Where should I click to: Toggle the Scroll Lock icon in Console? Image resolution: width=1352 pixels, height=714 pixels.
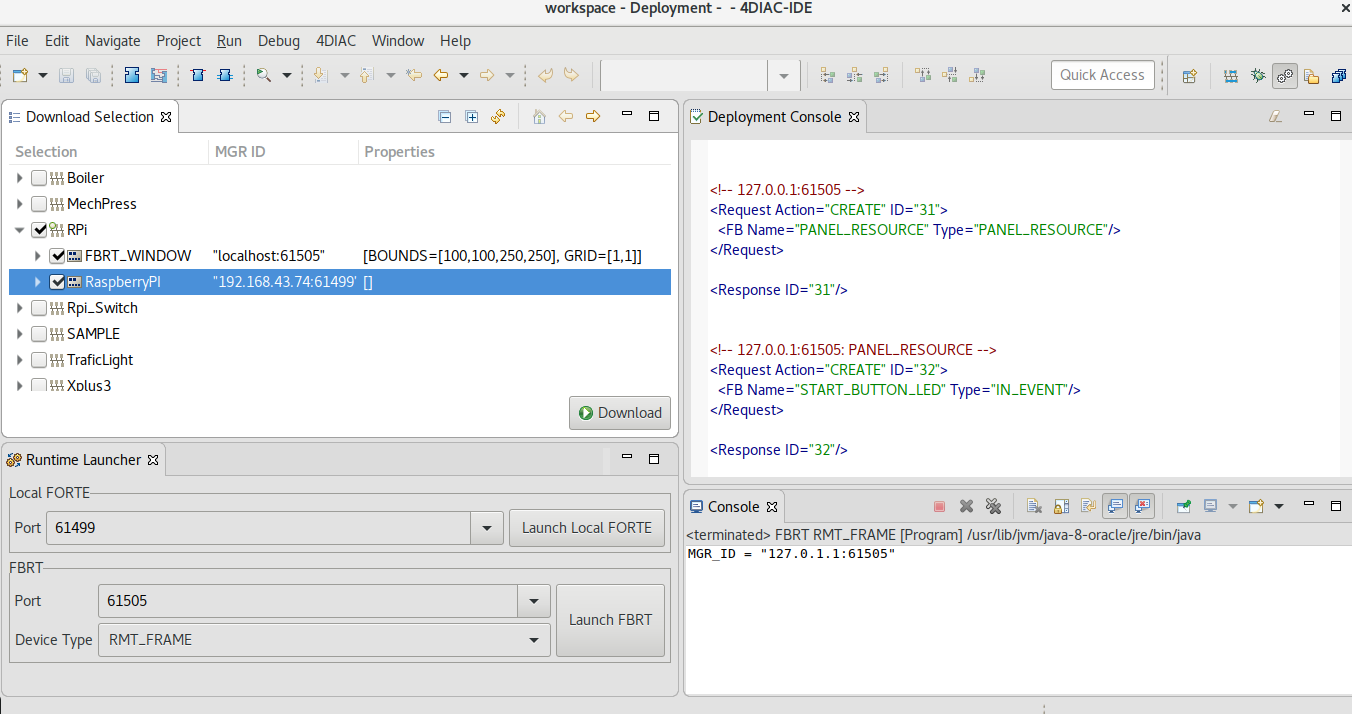click(1062, 507)
